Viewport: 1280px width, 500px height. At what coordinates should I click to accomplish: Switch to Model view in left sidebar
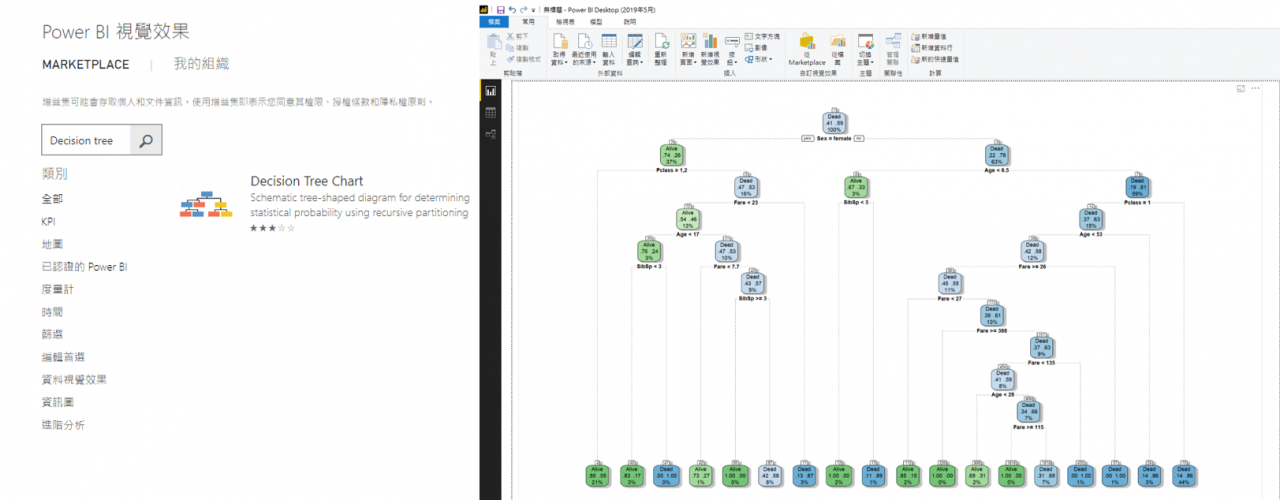pyautogui.click(x=491, y=134)
